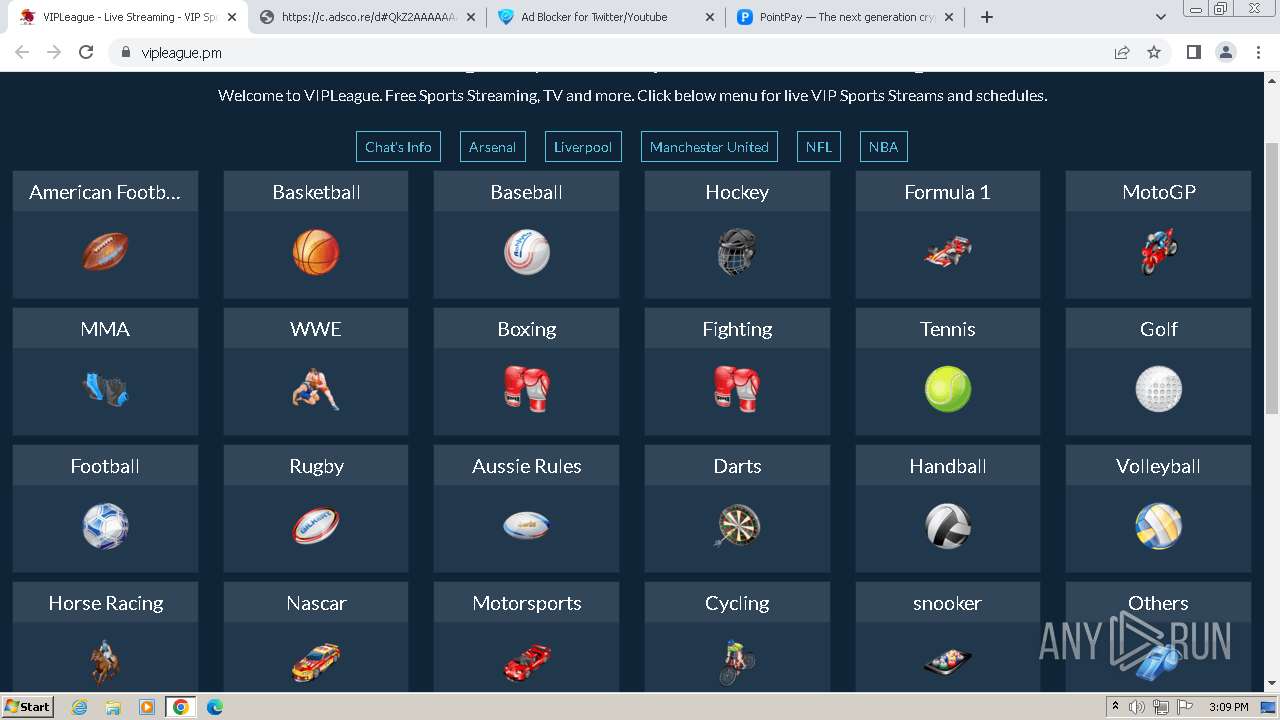Toggle the browser side panel
Screen dimensions: 1280x720
1193,53
